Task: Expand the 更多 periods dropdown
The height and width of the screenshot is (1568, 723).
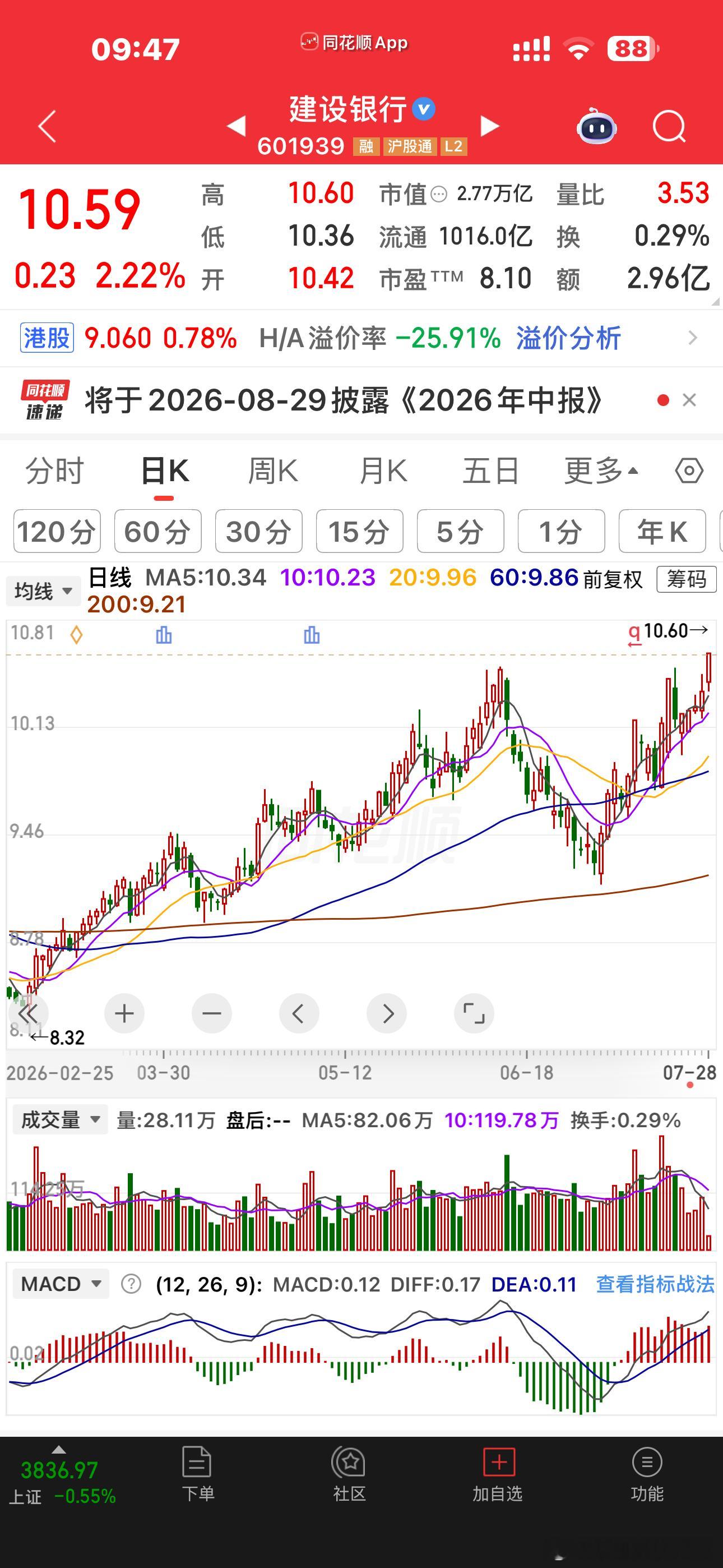Action: [601, 471]
